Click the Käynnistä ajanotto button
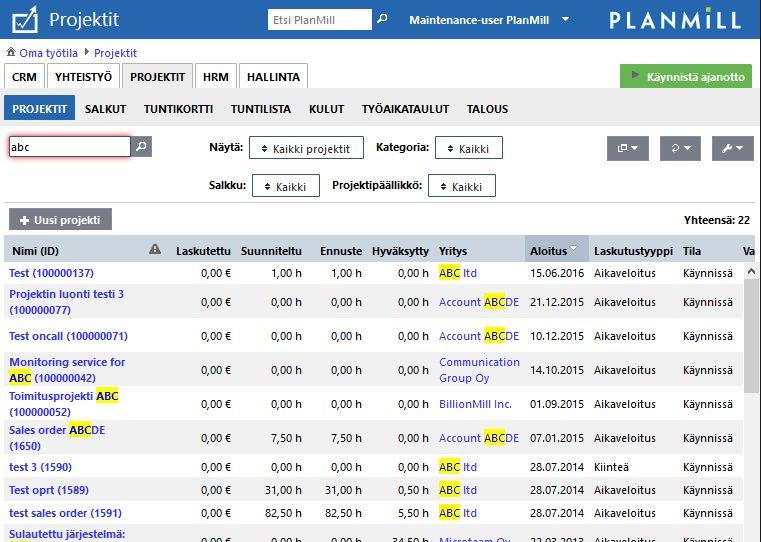 click(x=686, y=76)
